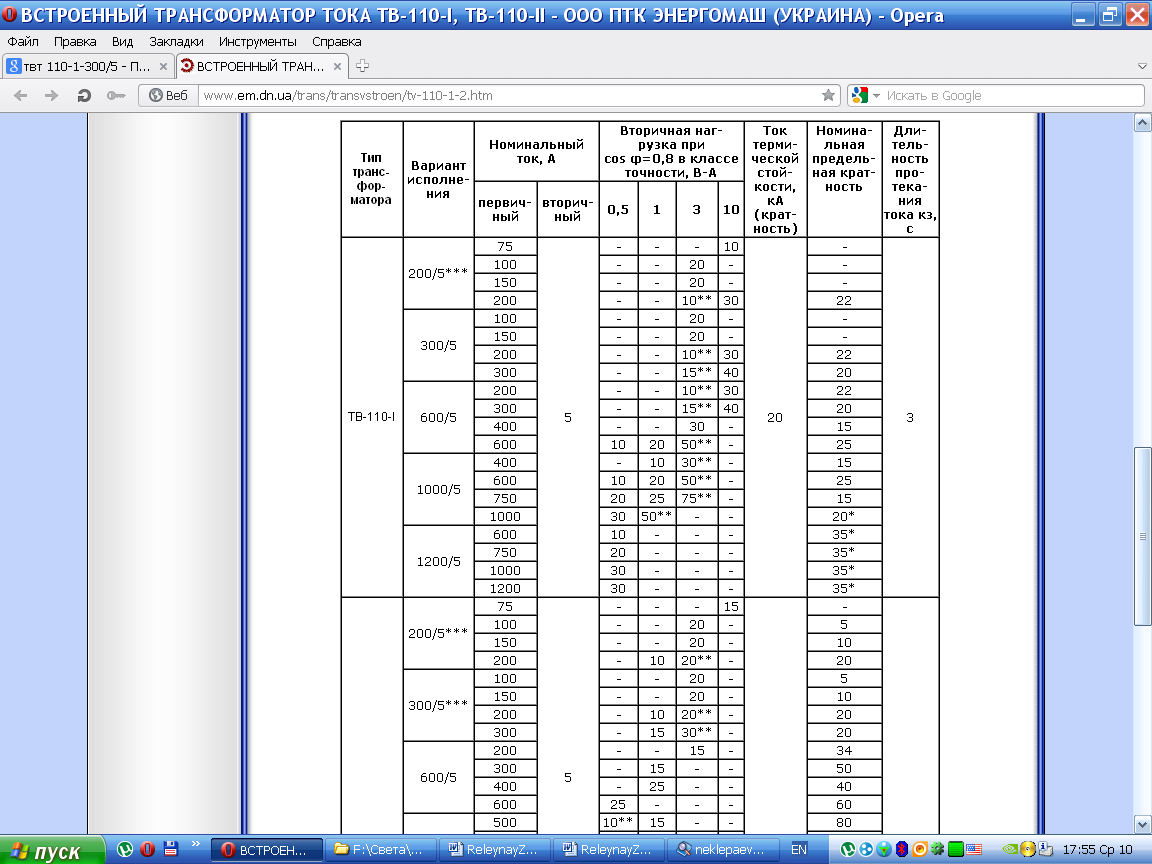Click the 'Ток термической стойкости' header
This screenshot has height=864, width=1152.
(775, 179)
